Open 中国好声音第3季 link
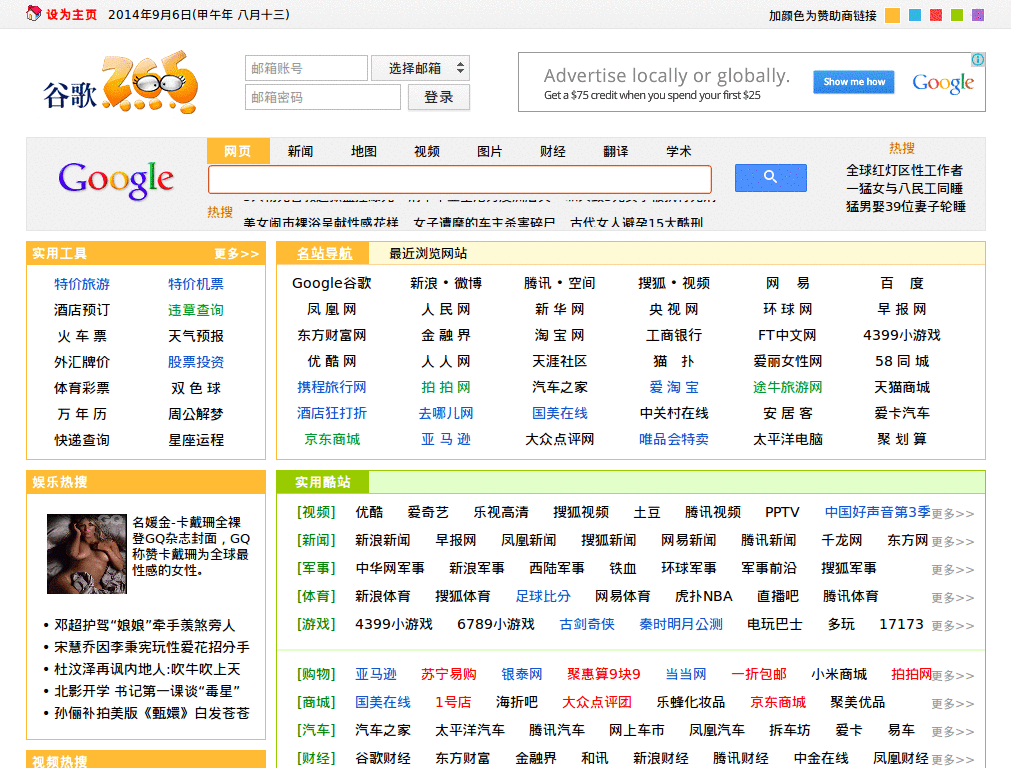Viewport: 1024px width, 768px height. [878, 513]
